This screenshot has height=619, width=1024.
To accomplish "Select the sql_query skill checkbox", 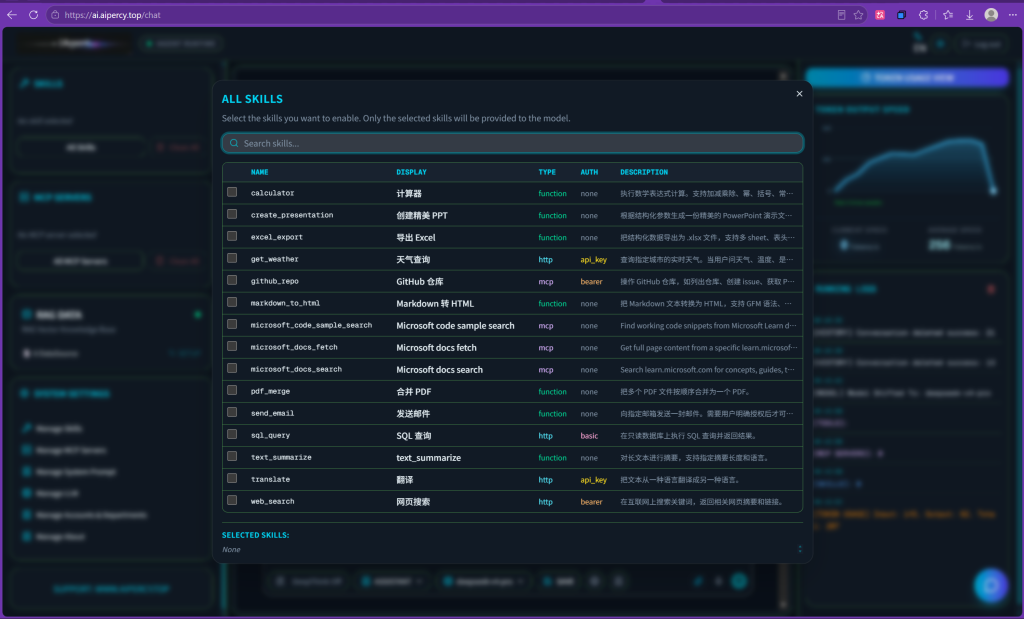I will 232,434.
